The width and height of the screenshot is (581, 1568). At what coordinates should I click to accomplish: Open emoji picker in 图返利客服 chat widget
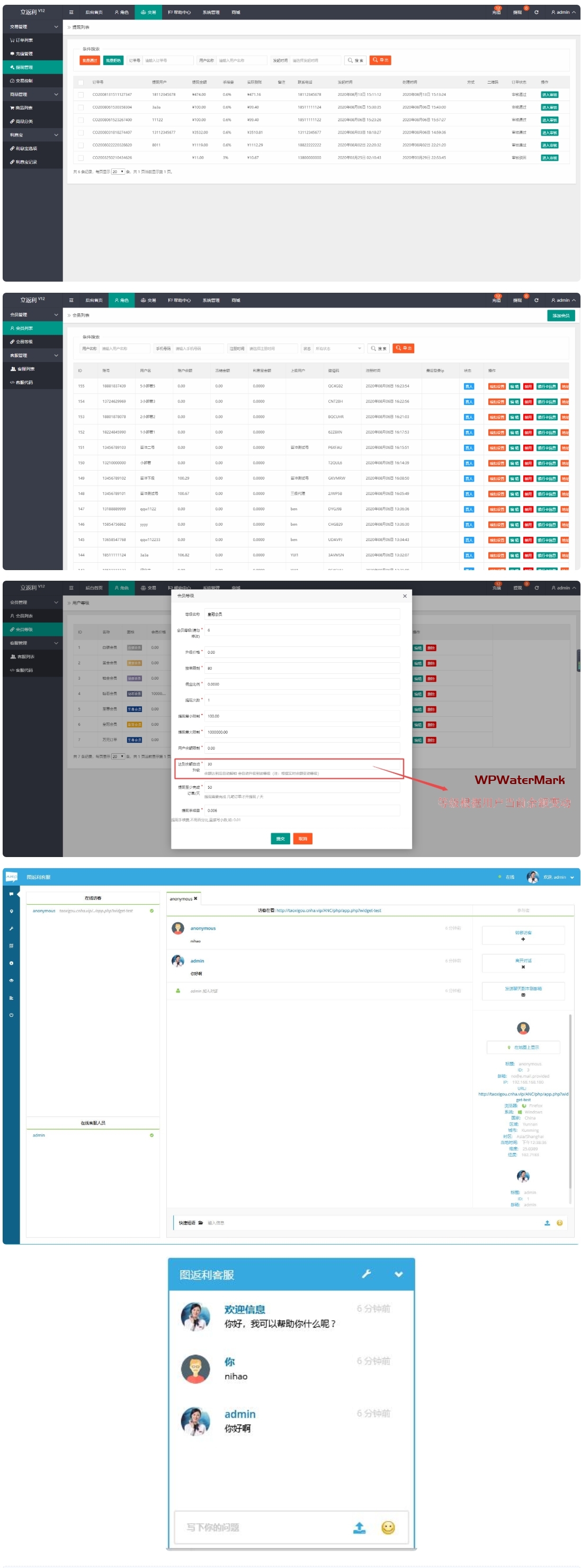click(x=388, y=1527)
